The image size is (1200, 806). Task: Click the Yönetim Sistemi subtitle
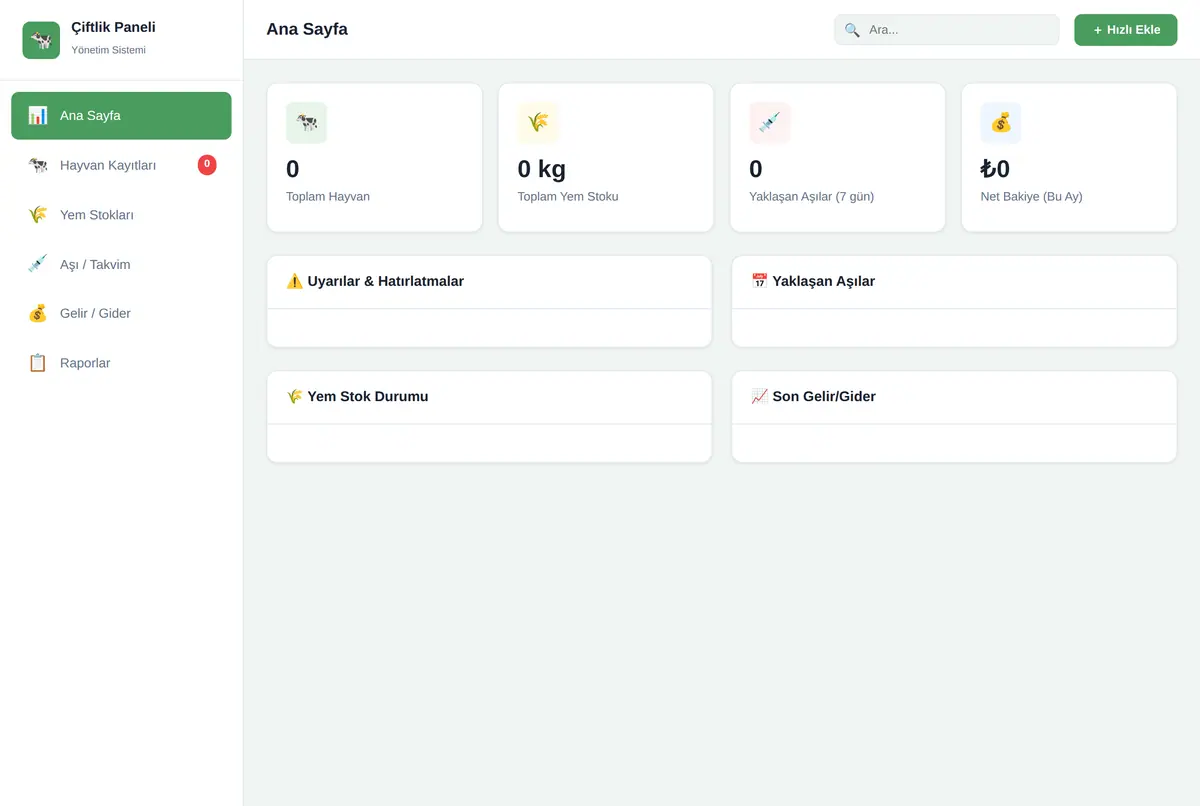[109, 50]
